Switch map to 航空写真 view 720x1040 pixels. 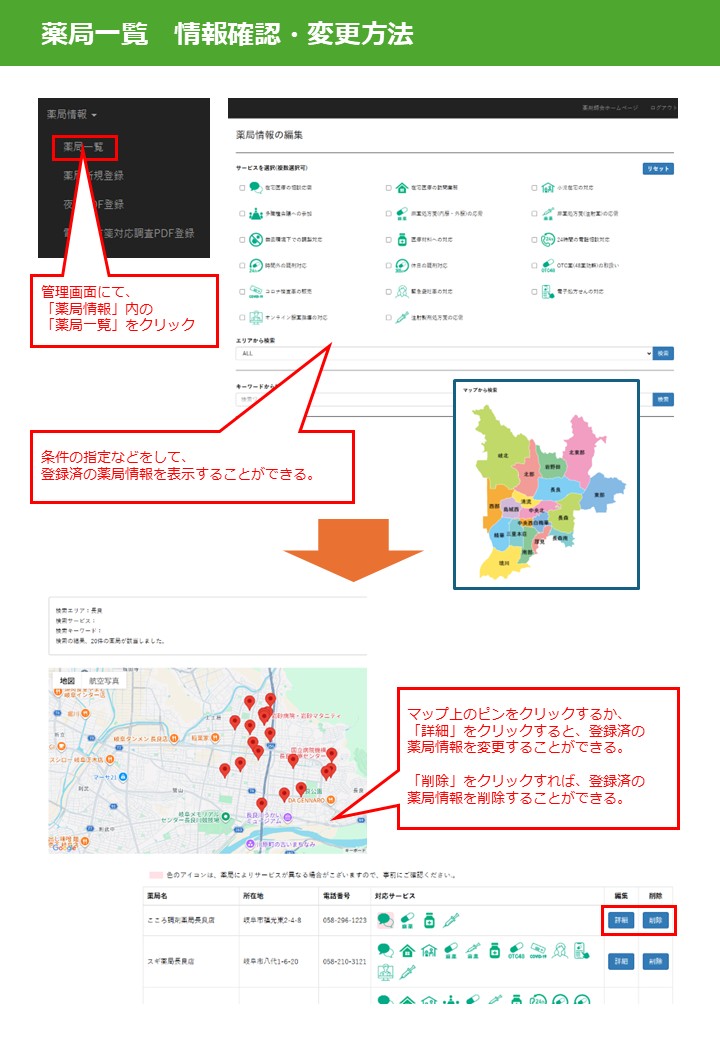[x=104, y=681]
